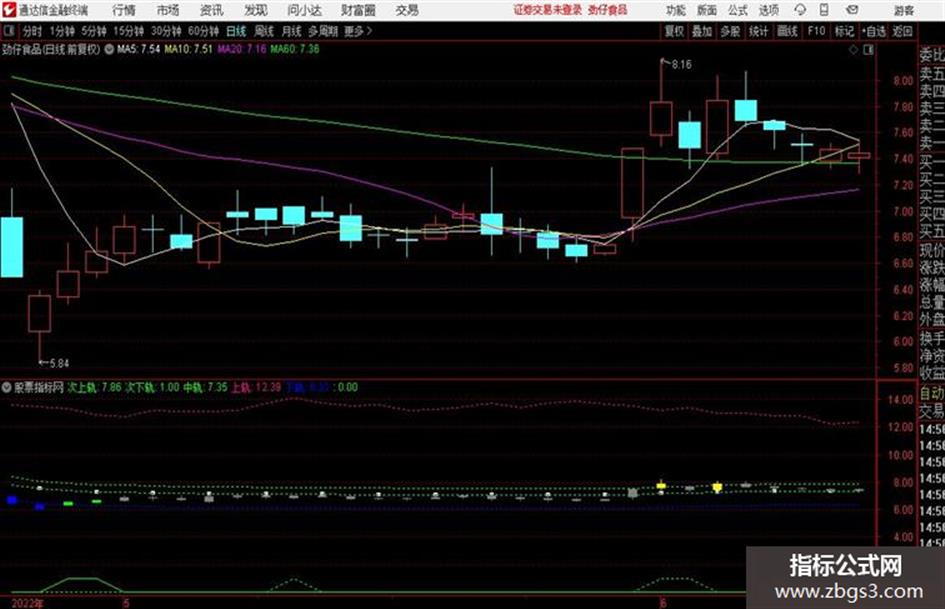This screenshot has width=945, height=609.
Task: Click the 统计 statistics button
Action: [759, 31]
